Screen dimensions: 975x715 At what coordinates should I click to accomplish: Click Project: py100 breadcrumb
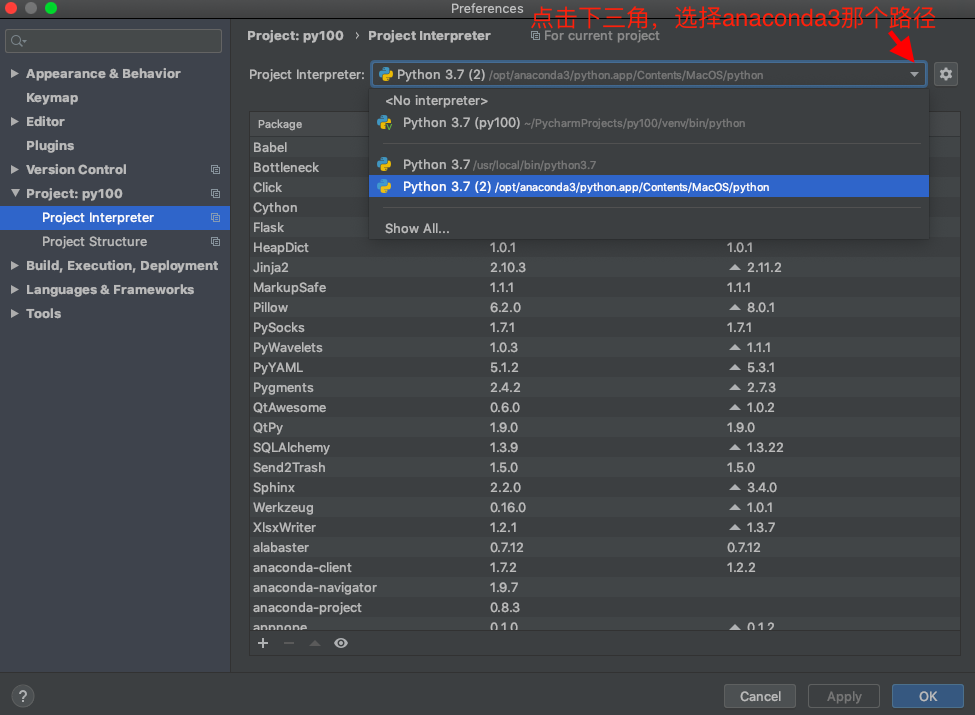295,35
